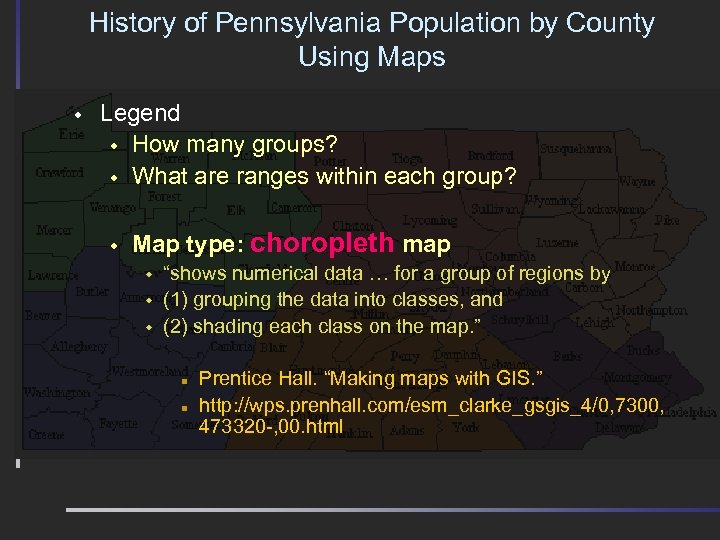Screen dimensions: 720x540
Task: Click the Lawrence county label
Action: 53,275
